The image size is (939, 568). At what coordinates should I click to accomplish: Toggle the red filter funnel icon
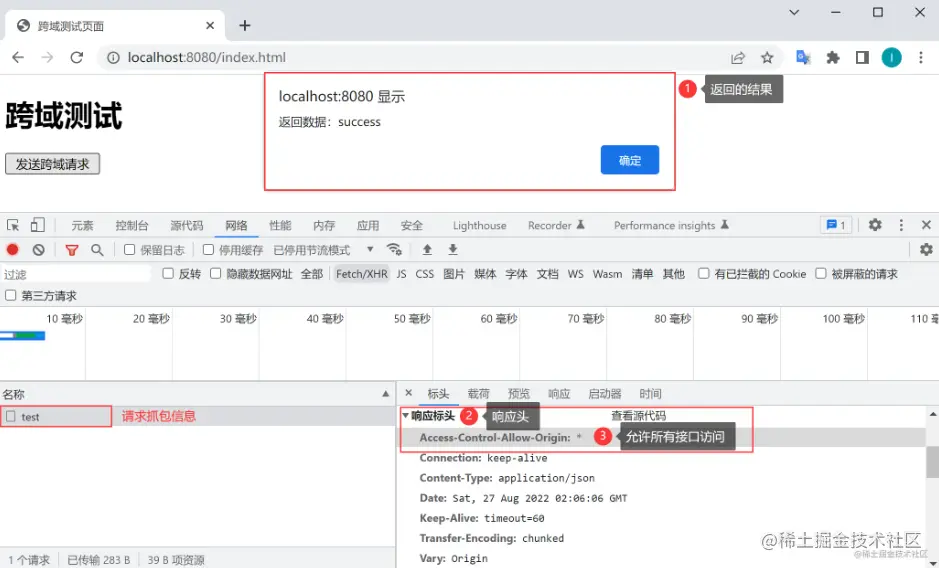point(72,250)
